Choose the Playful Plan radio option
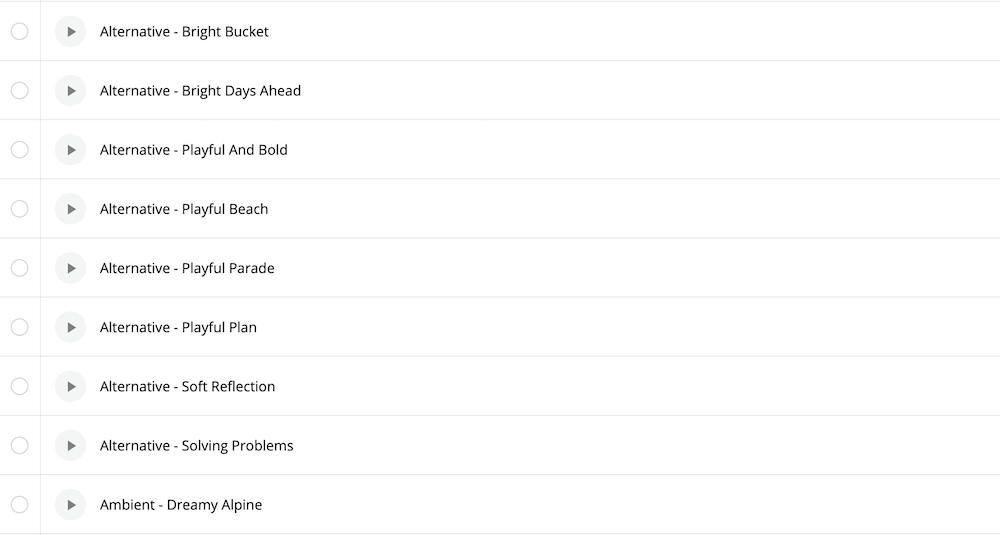This screenshot has height=535, width=1000. pos(19,327)
